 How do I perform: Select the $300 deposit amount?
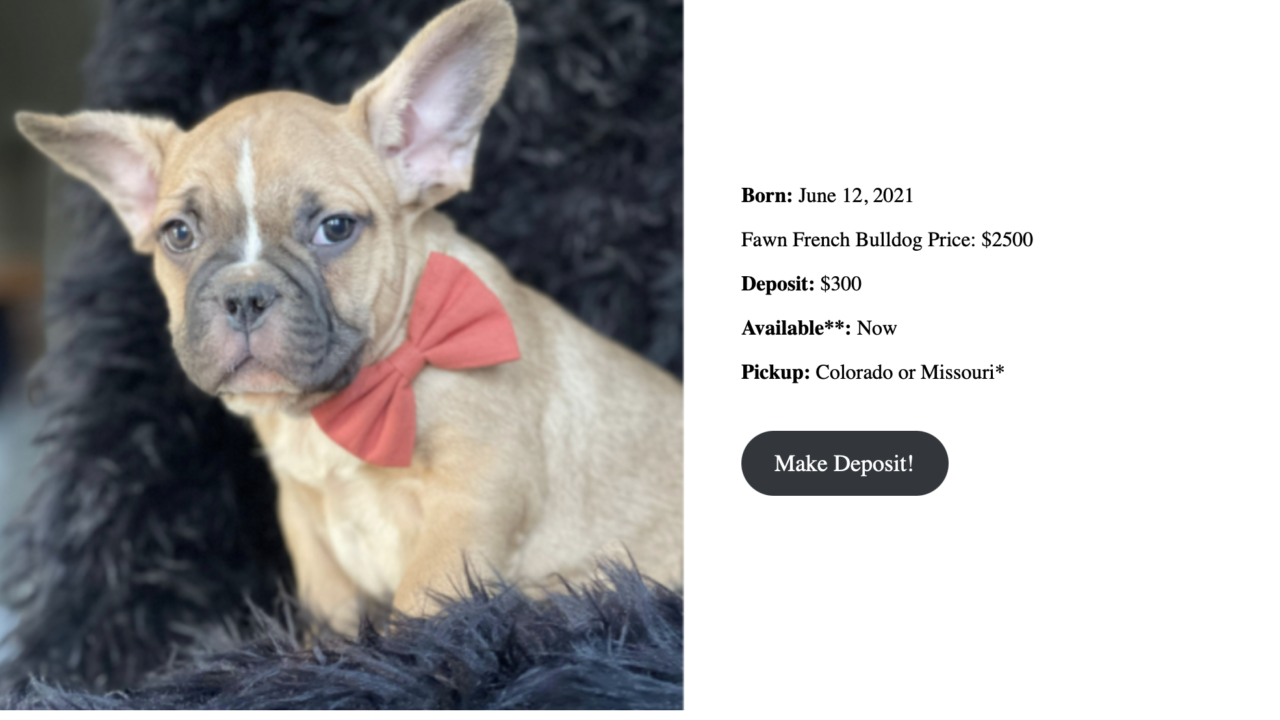coord(841,284)
